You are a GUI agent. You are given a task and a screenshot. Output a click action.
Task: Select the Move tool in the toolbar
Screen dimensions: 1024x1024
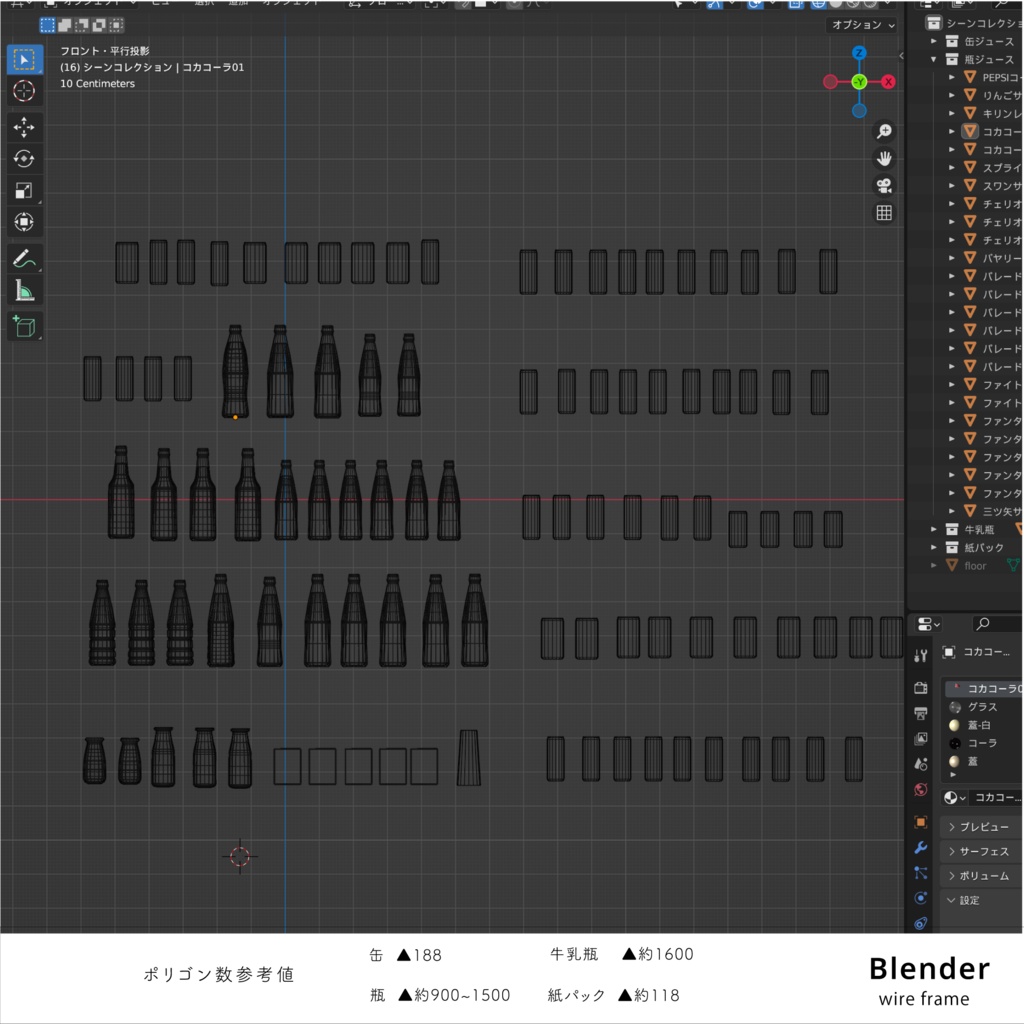(25, 127)
